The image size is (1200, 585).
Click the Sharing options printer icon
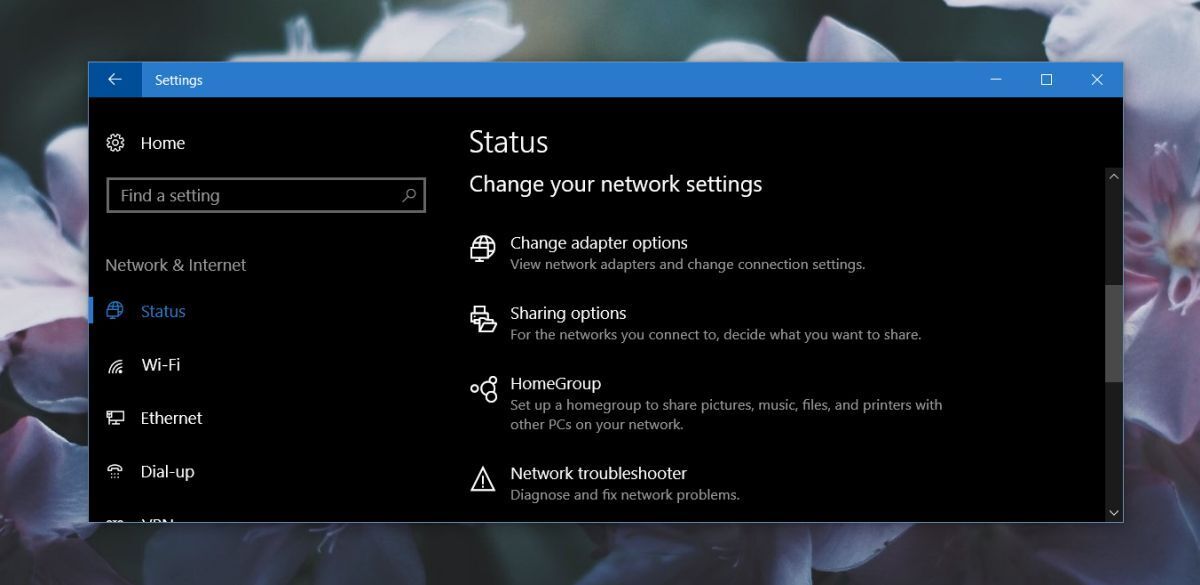[x=483, y=319]
